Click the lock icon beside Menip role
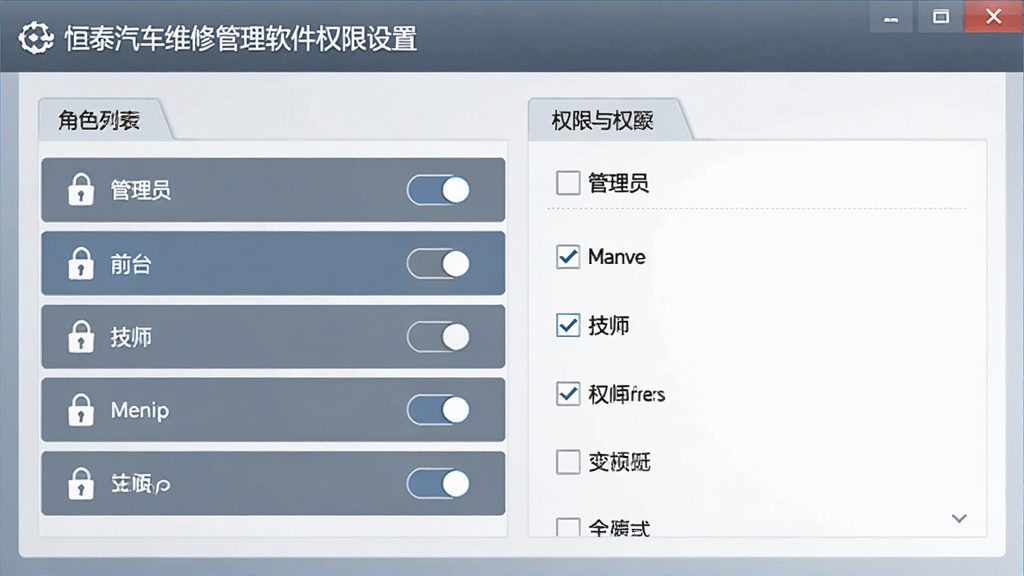 (x=81, y=410)
